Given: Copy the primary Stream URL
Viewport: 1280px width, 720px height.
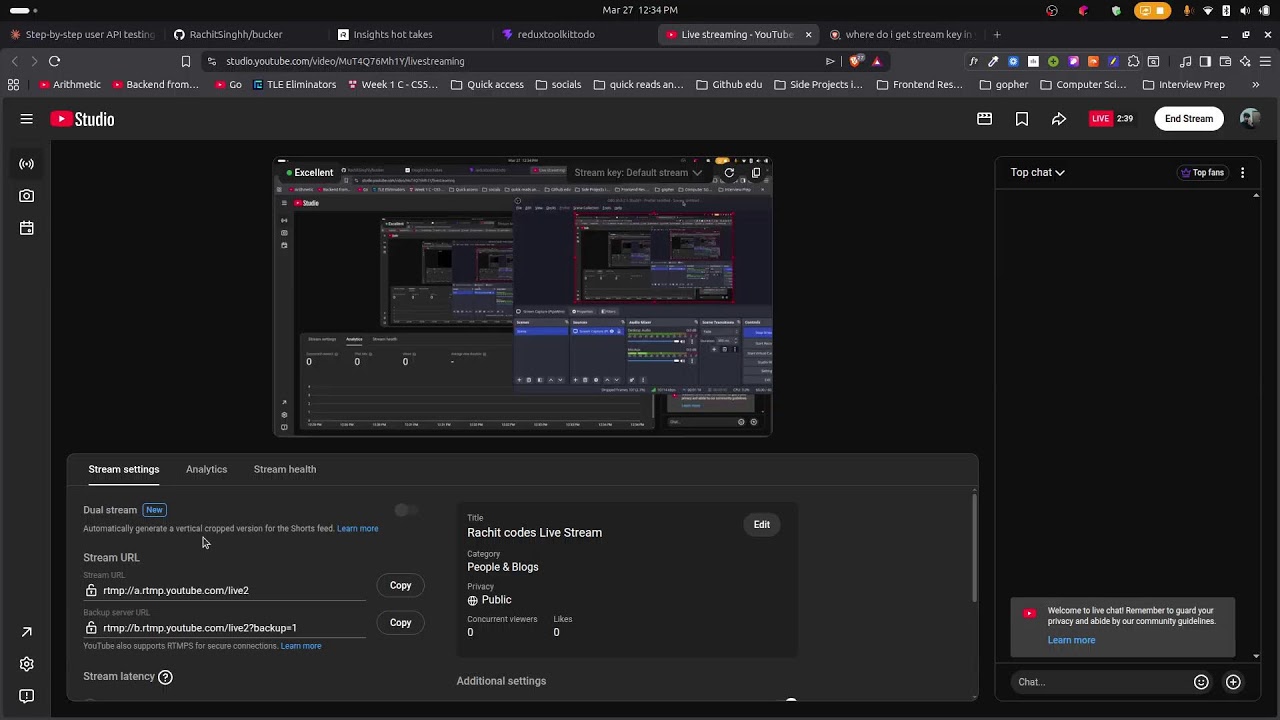Looking at the screenshot, I should (400, 586).
